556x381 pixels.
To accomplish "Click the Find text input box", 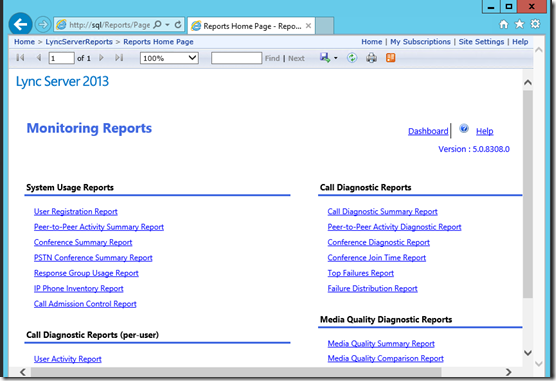I will 237,58.
